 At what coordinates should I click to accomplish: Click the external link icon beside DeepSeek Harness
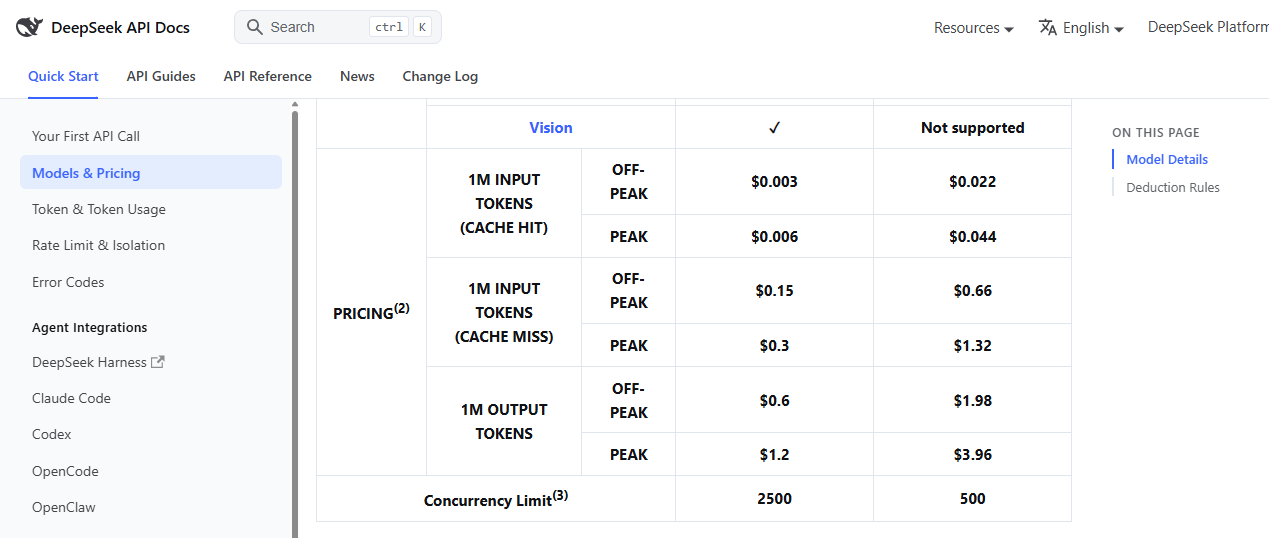click(157, 362)
